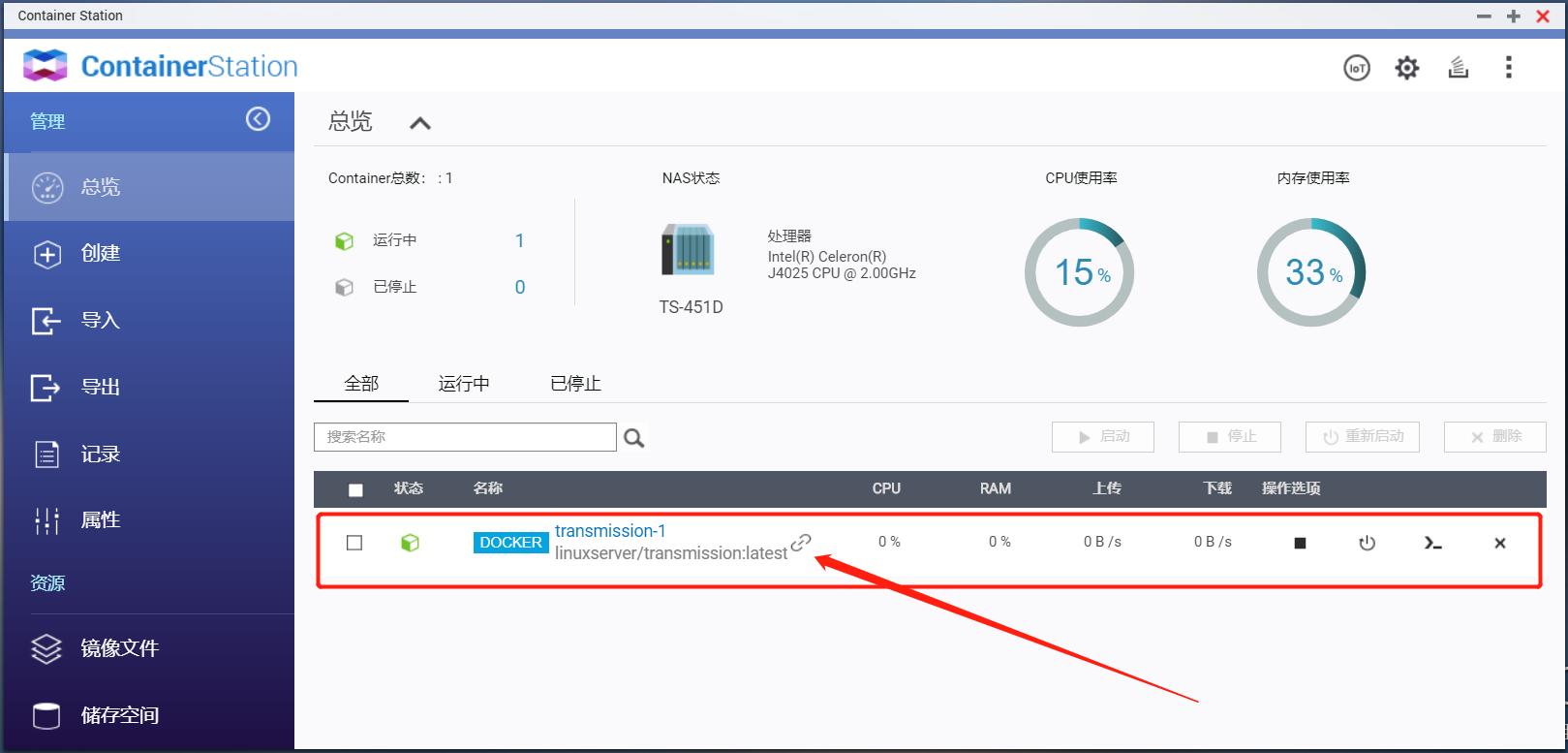The height and width of the screenshot is (753, 1568).
Task: Click the 搜索名称 search field
Action: [x=465, y=437]
